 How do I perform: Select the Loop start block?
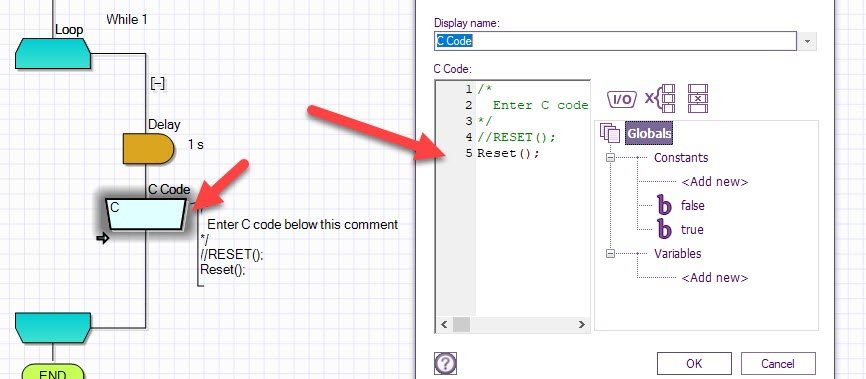[x=53, y=54]
